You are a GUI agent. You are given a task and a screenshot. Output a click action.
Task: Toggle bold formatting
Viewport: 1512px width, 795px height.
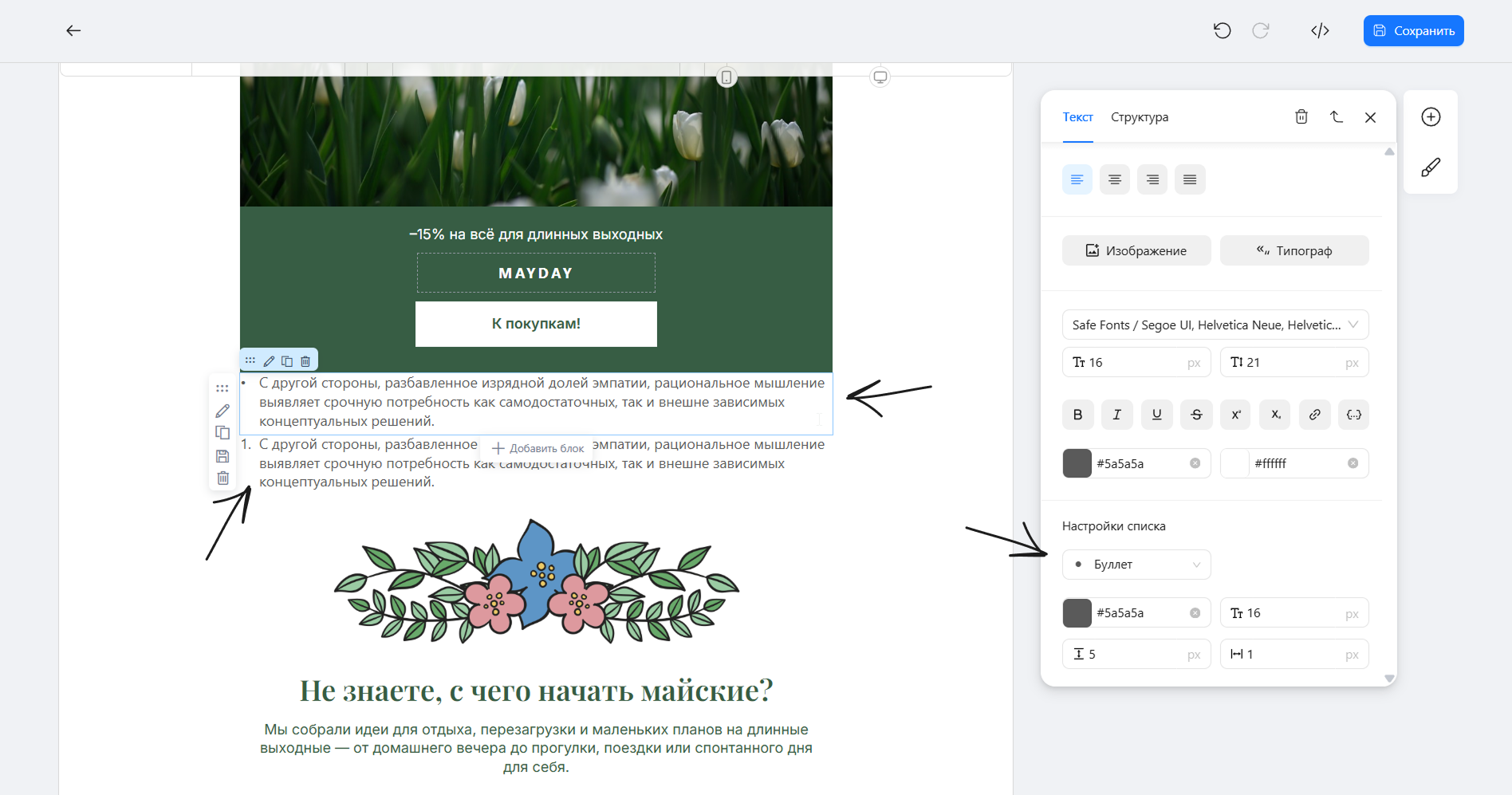click(1077, 415)
